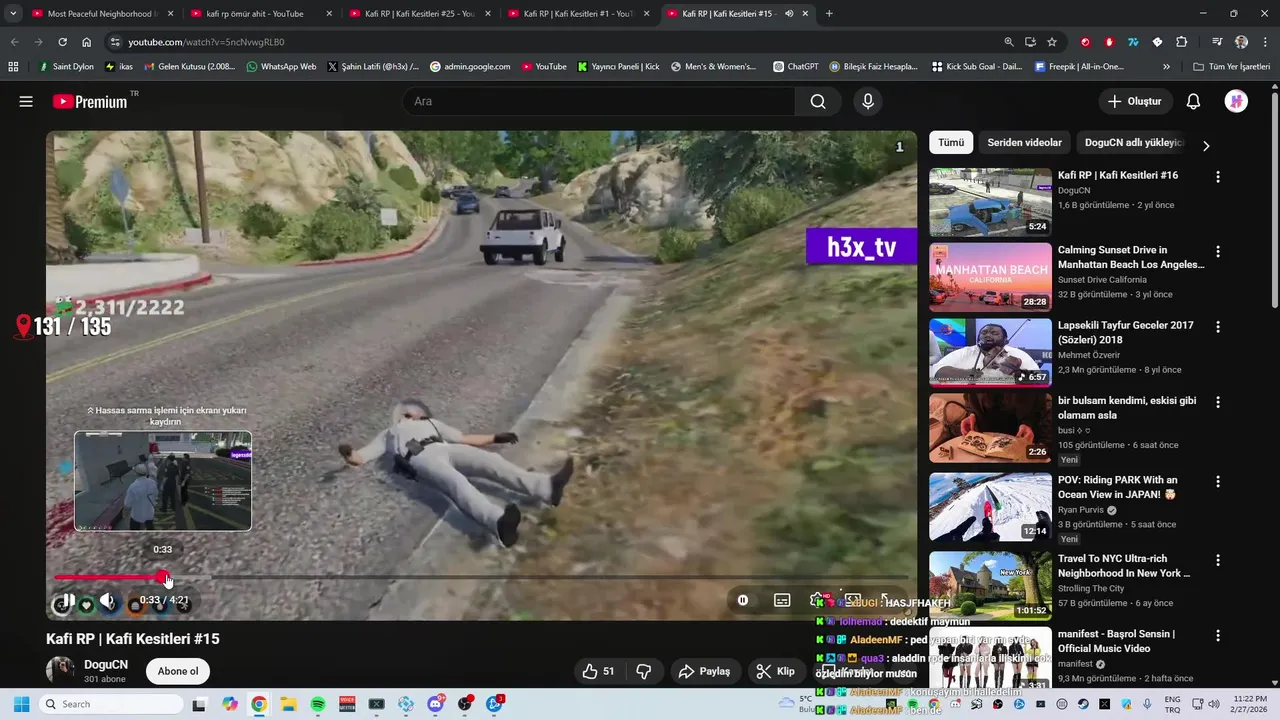Bookmark this page with the star
The height and width of the screenshot is (720, 1280).
click(x=1052, y=42)
